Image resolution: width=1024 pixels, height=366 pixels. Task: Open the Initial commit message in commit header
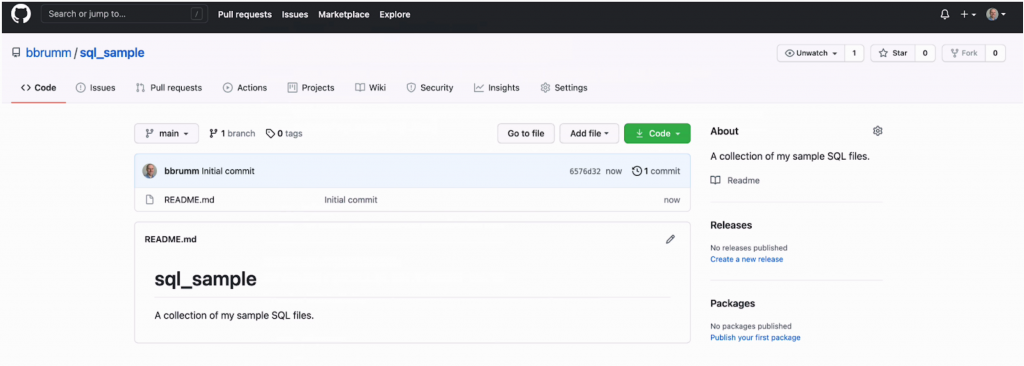pos(228,171)
